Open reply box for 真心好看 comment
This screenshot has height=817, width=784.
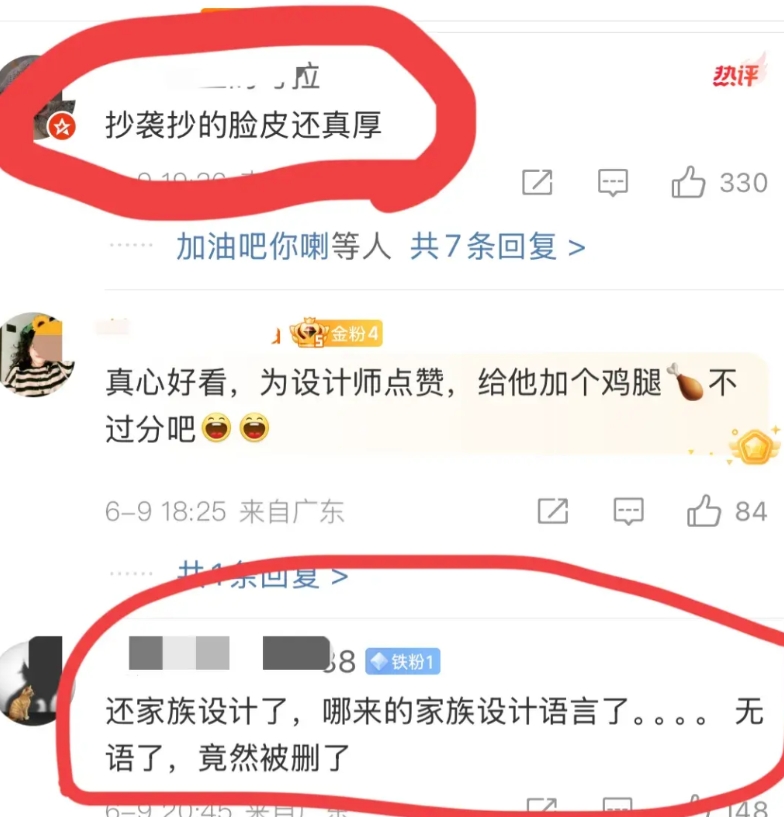click(x=628, y=511)
